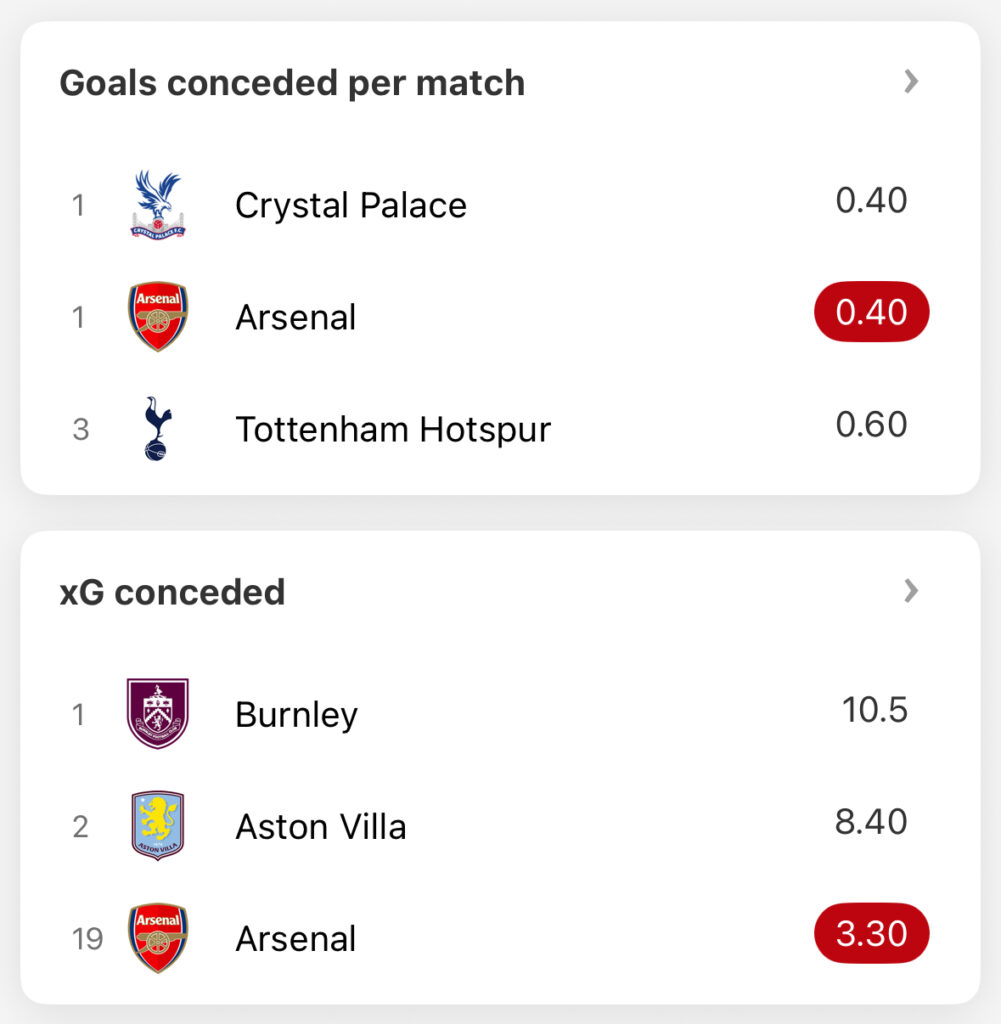1001x1024 pixels.
Task: Tap Aston Villa's 8.40 xG value
Action: tap(871, 822)
